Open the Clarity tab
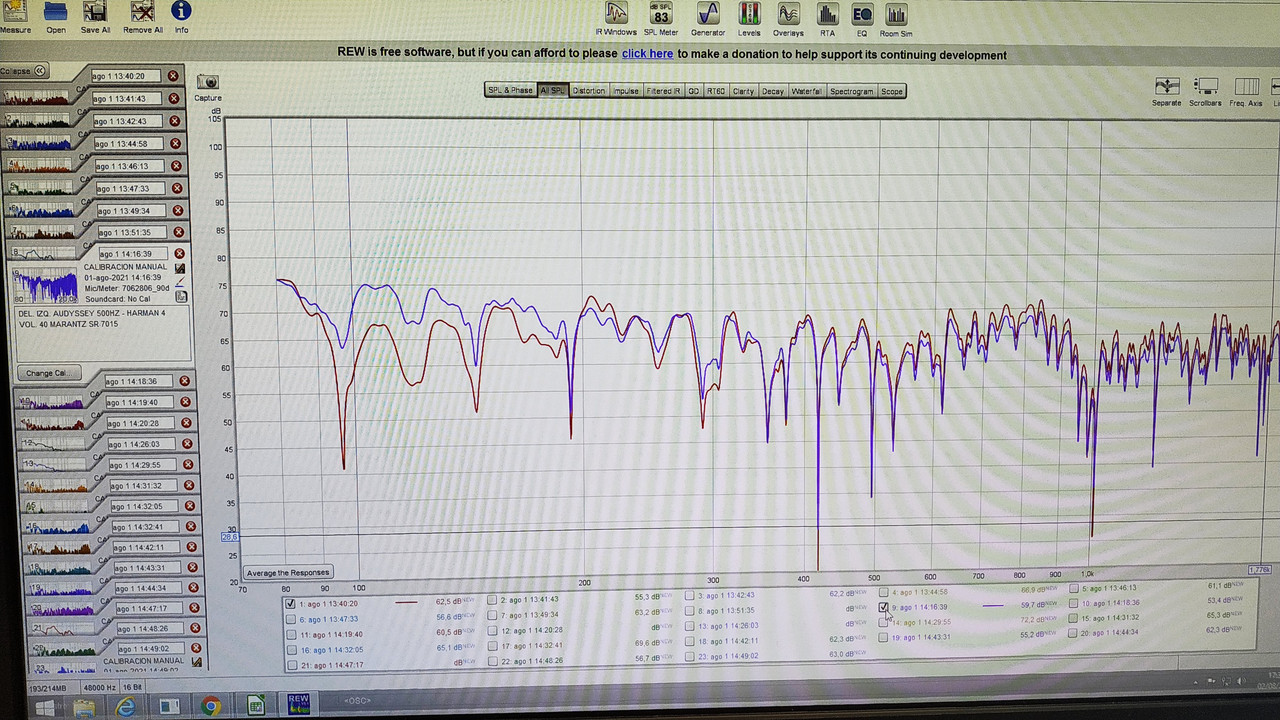The image size is (1280, 720). click(743, 91)
